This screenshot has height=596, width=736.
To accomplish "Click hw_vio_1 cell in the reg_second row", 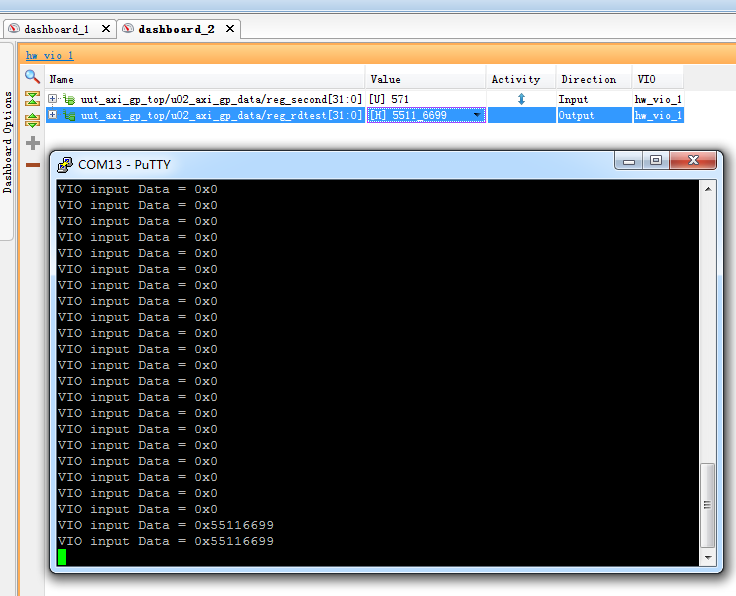I will [658, 99].
